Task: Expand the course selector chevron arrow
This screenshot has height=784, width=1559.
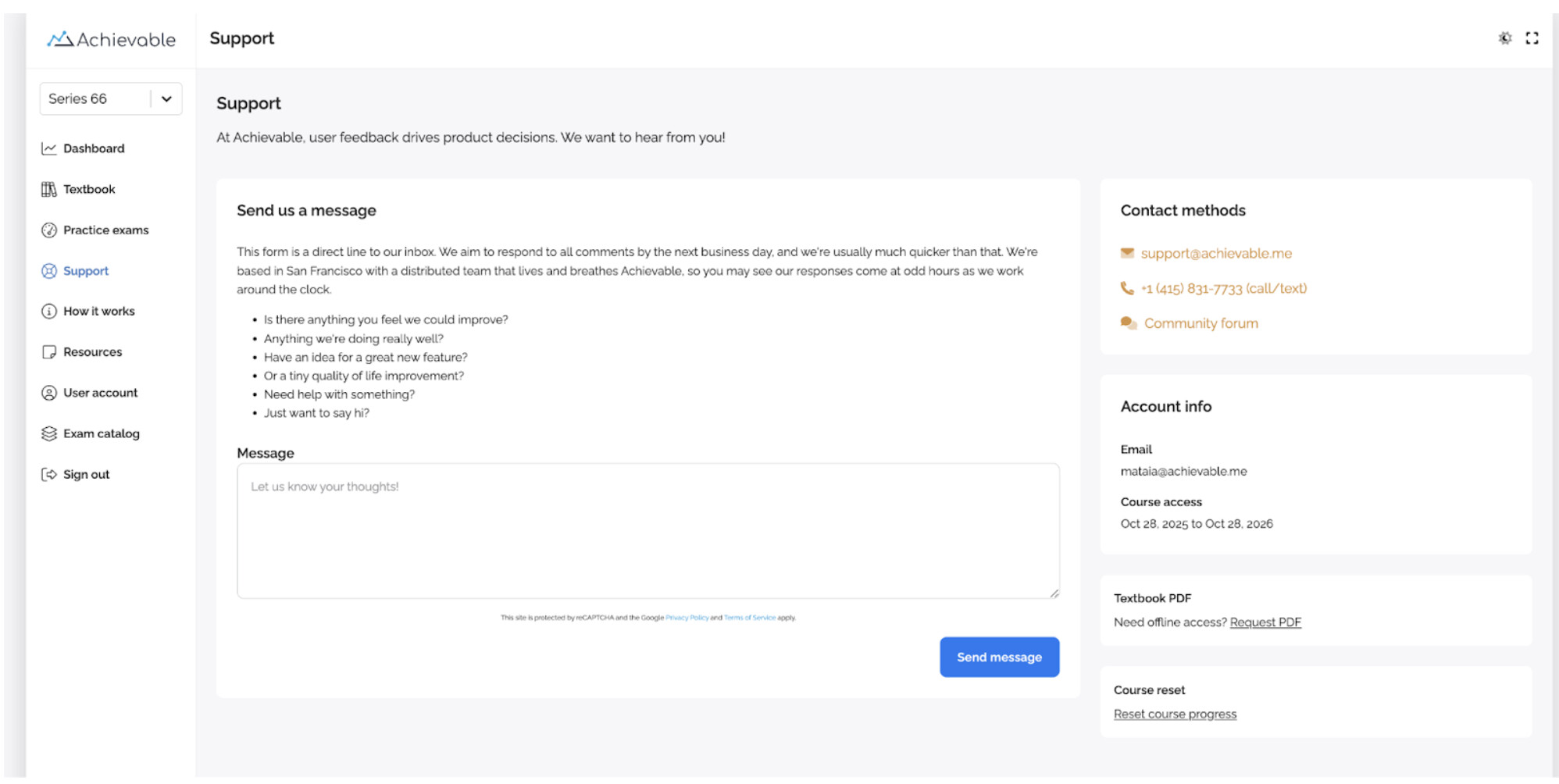Action: [x=166, y=99]
